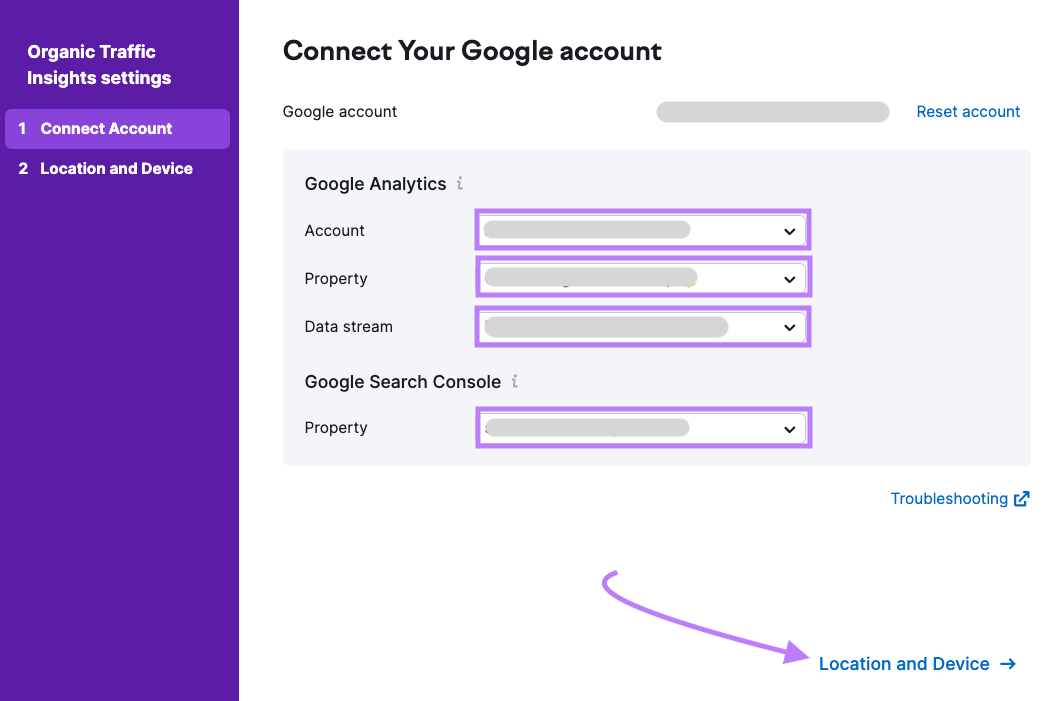The image size is (1052, 701).
Task: Click the chevron on the Account dropdown
Action: pyautogui.click(x=789, y=229)
